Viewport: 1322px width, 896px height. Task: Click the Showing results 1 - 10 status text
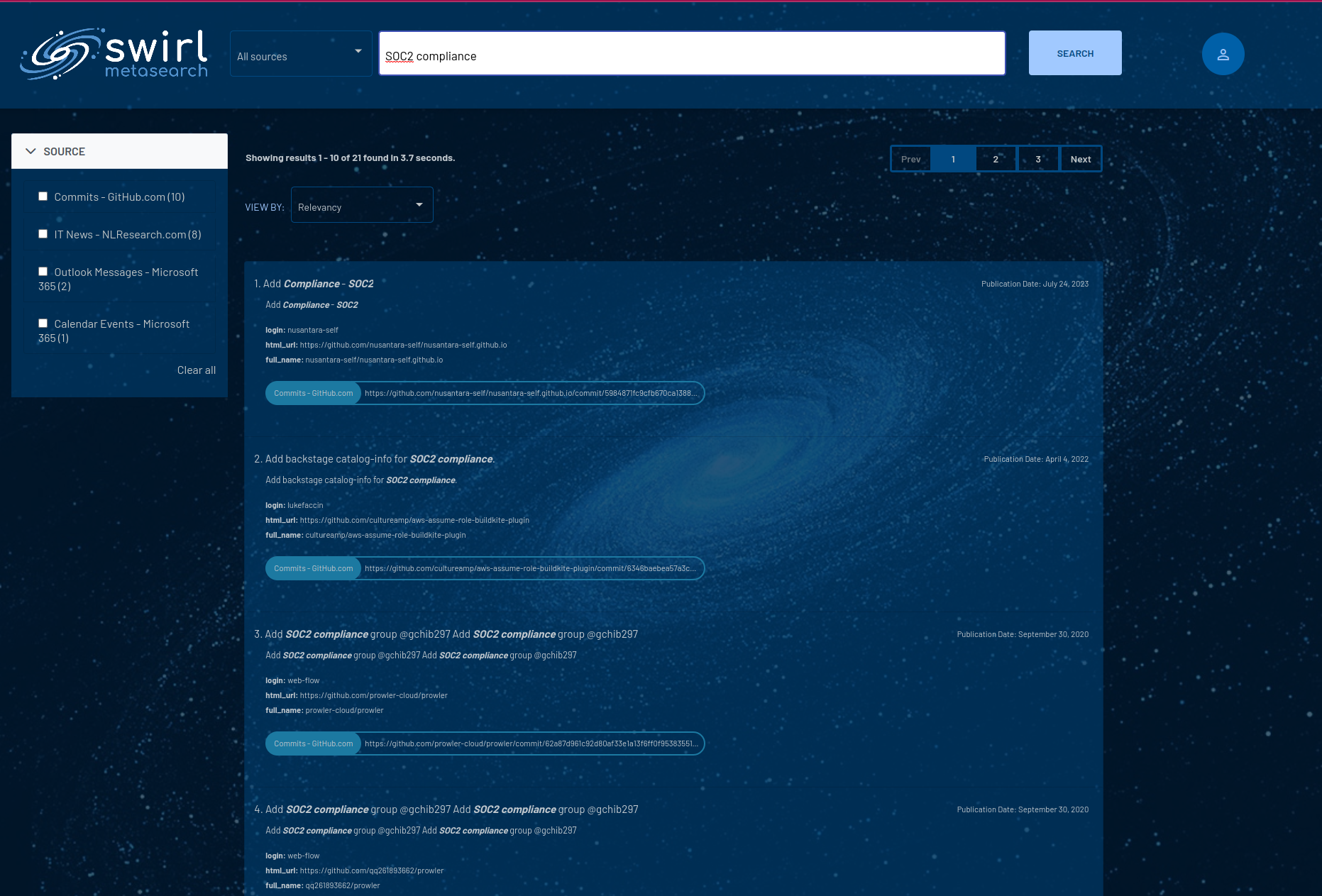(x=350, y=157)
